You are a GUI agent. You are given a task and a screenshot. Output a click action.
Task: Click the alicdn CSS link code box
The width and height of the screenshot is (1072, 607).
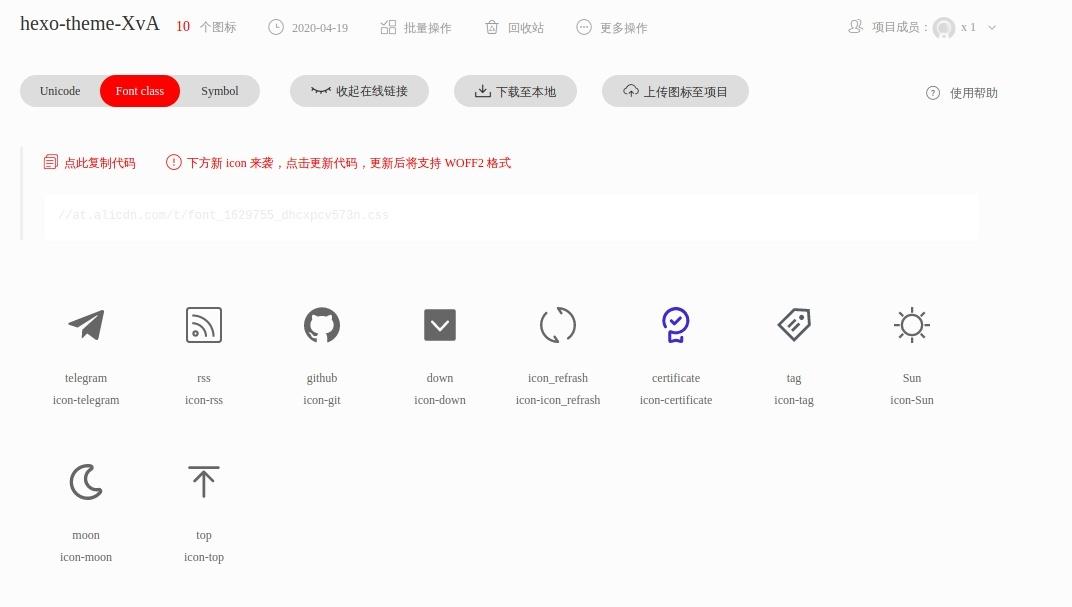[511, 216]
